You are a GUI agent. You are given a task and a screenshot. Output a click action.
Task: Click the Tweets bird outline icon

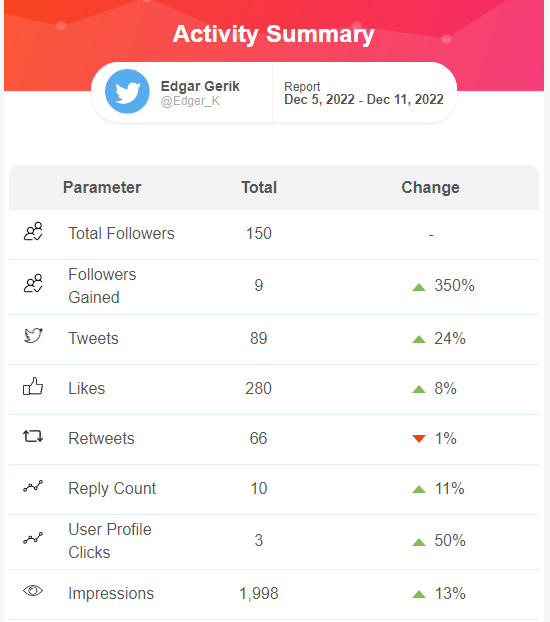click(33, 336)
